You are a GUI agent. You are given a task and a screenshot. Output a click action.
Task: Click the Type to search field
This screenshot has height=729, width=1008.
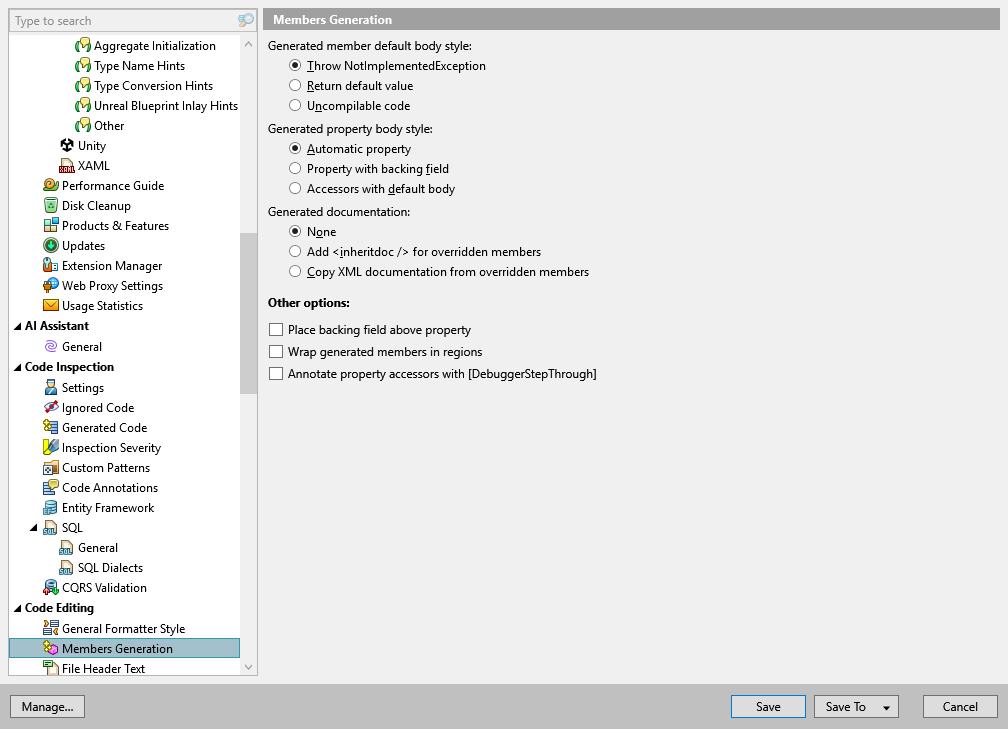click(120, 20)
